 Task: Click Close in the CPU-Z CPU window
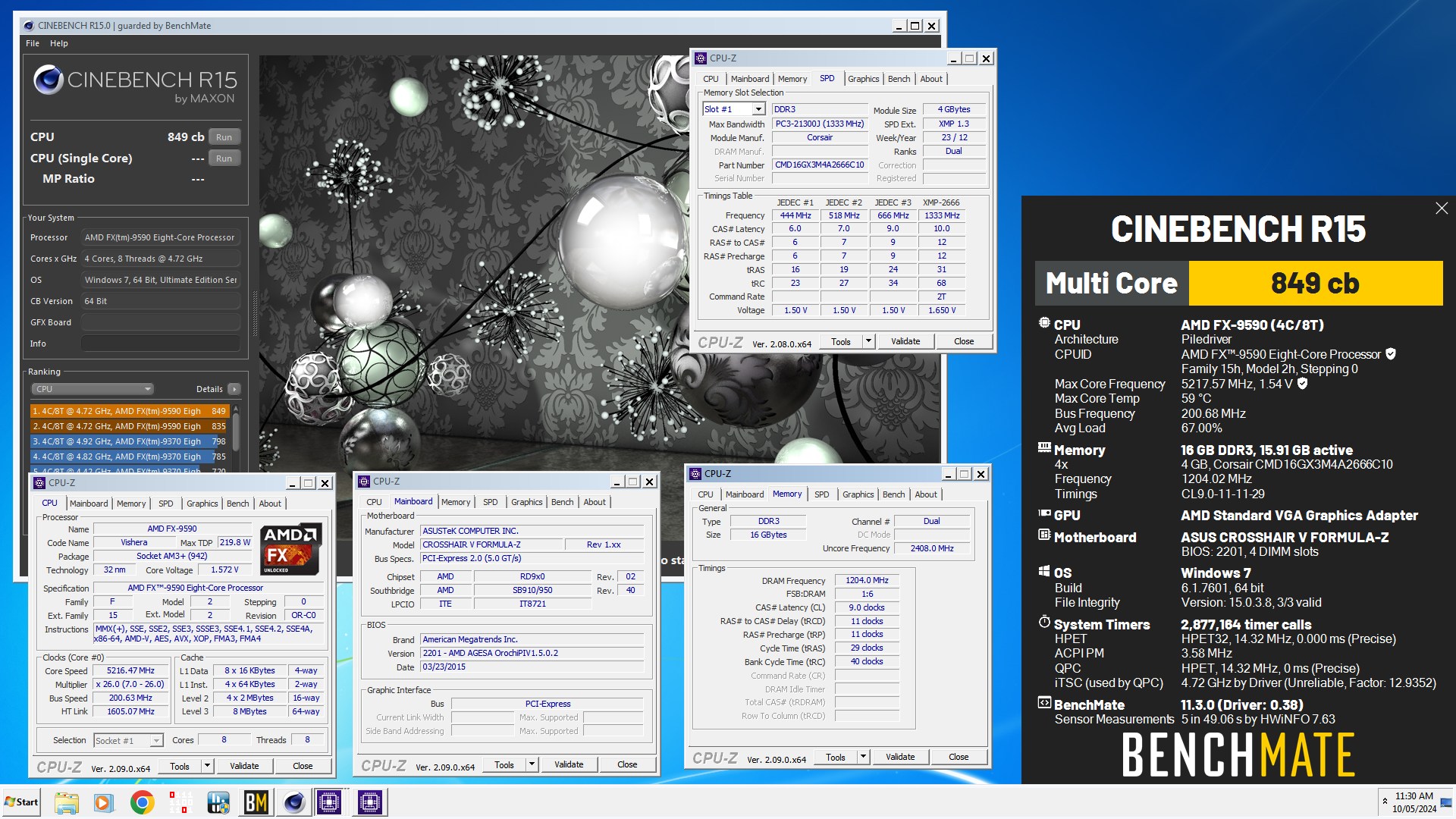(x=303, y=766)
